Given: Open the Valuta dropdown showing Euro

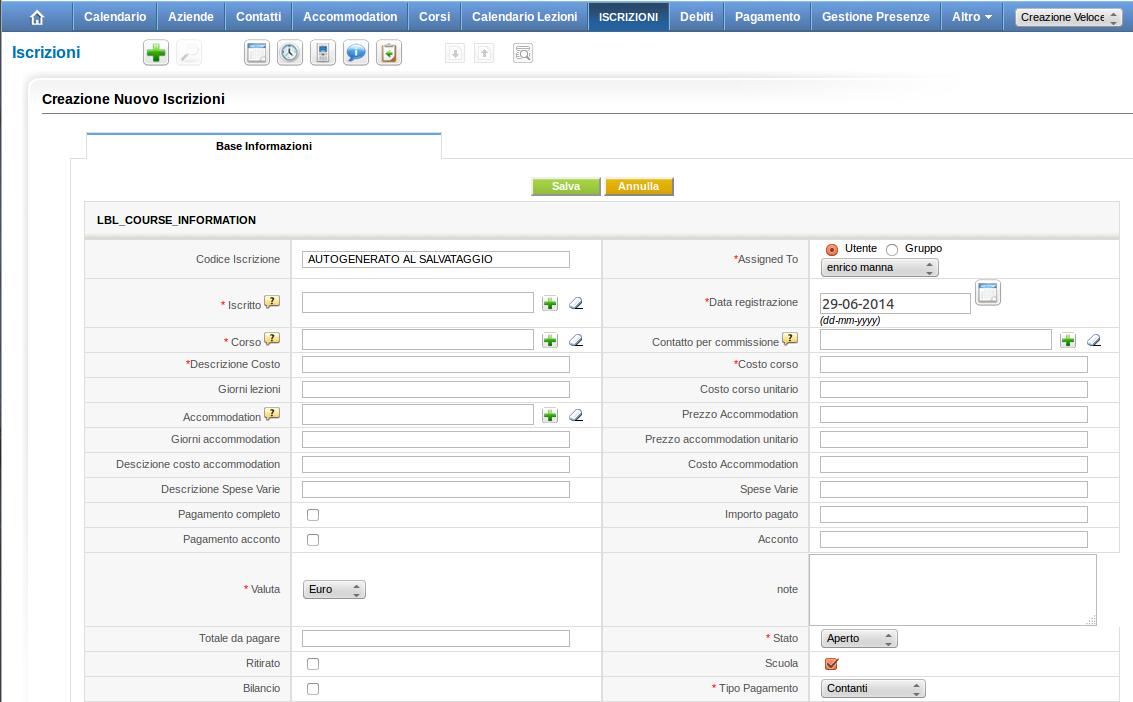Looking at the screenshot, I should (x=334, y=590).
